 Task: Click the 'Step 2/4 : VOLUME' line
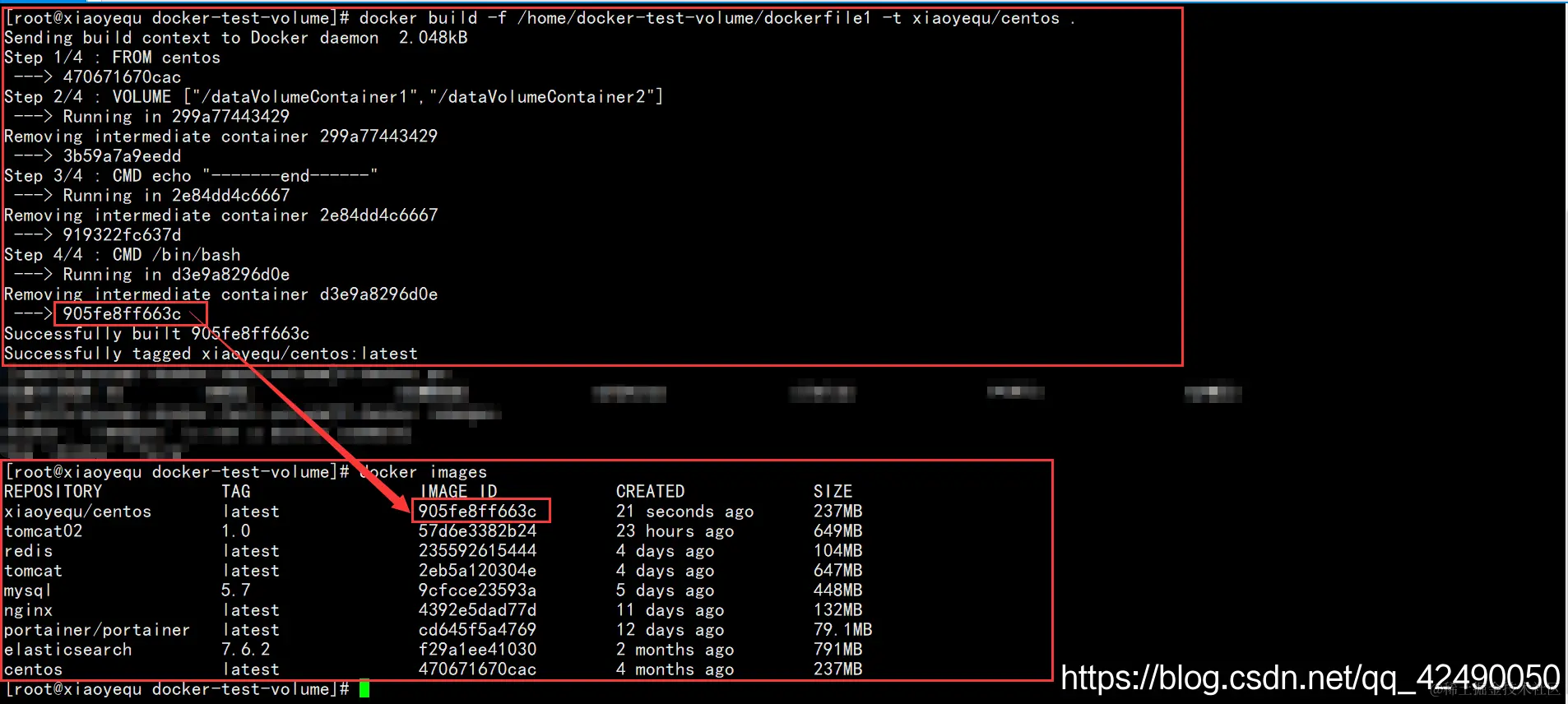333,97
